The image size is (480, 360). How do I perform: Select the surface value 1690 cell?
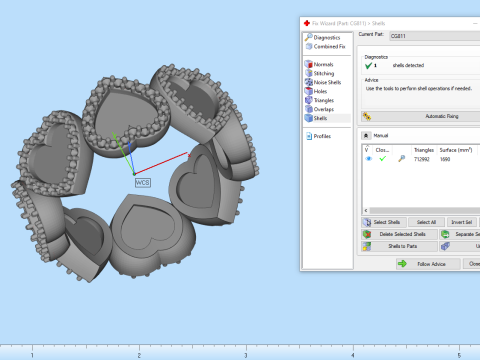[x=445, y=159]
